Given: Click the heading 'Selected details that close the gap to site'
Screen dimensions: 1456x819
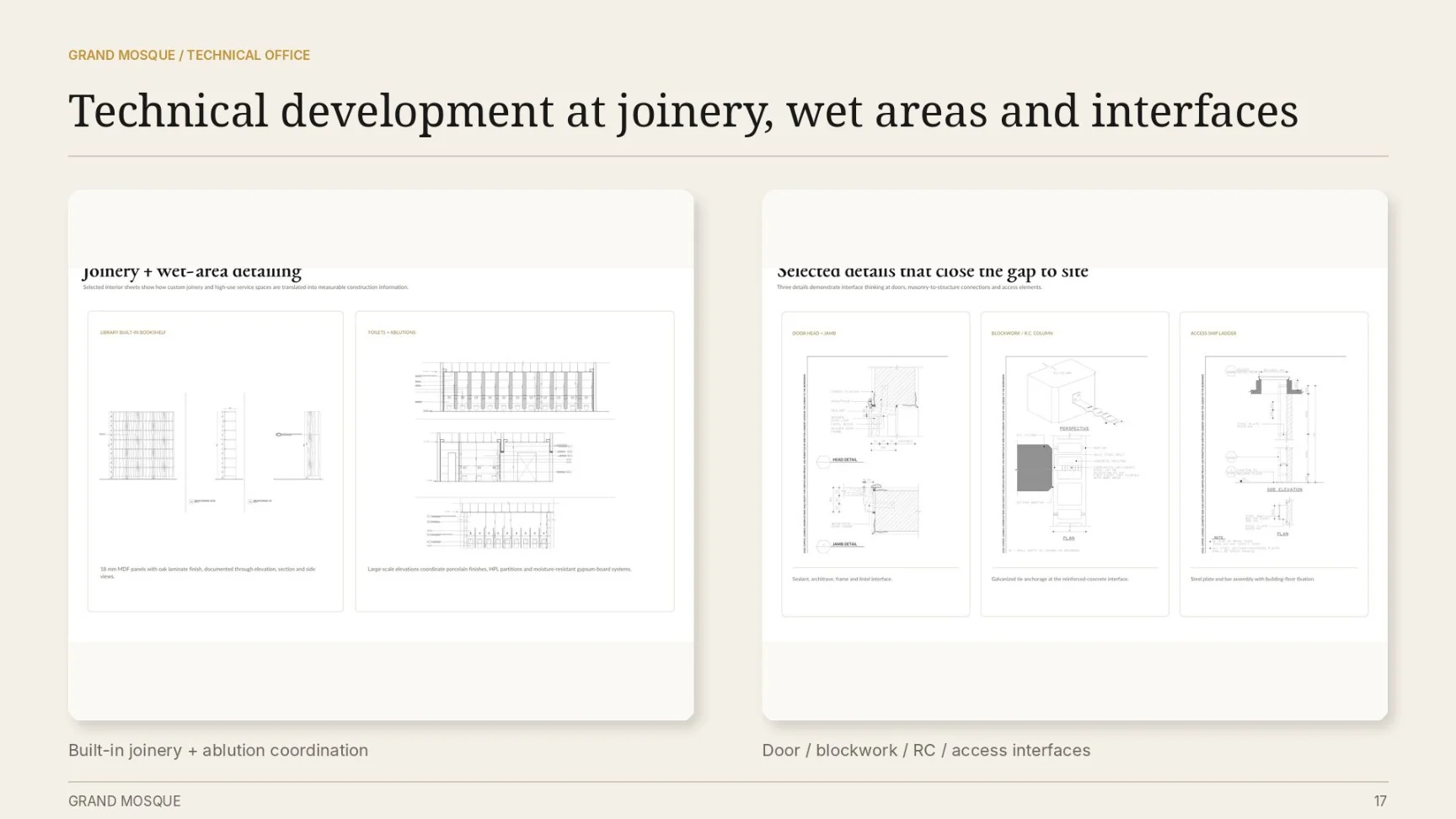Looking at the screenshot, I should pyautogui.click(x=933, y=272).
